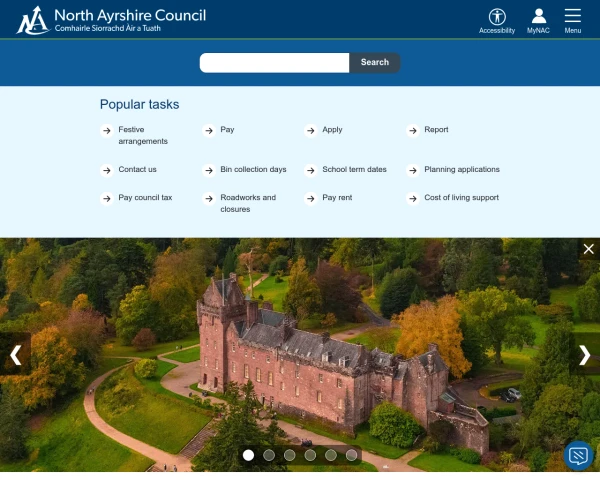Open the MyNAC account icon
Screen dimensions: 600x480
pos(538,18)
